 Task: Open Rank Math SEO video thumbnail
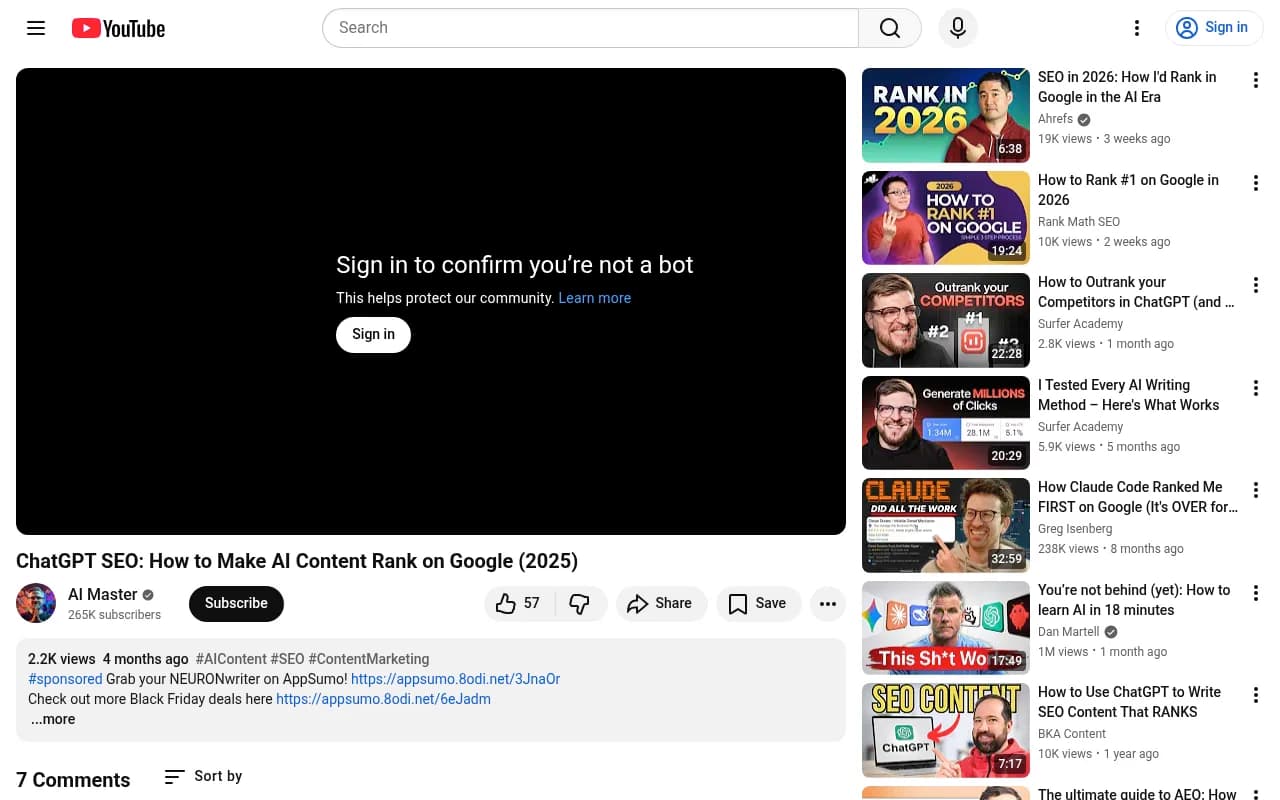pos(945,217)
